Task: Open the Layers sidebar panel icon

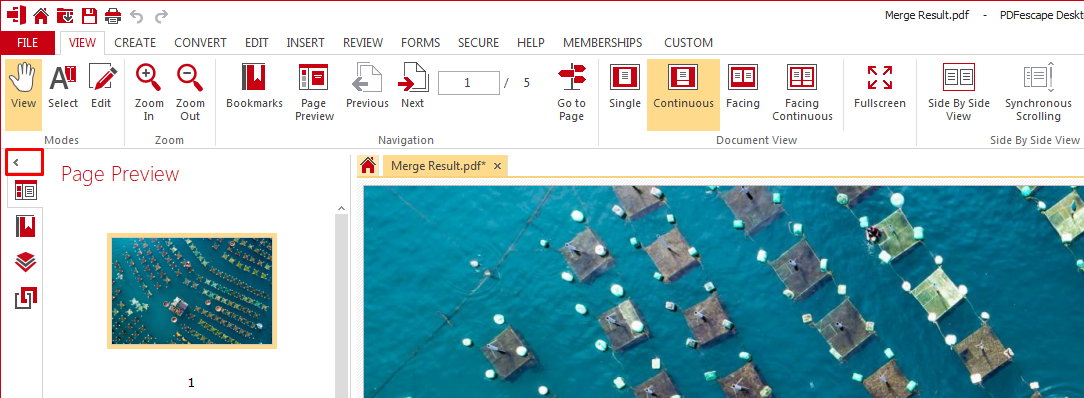Action: click(x=26, y=262)
